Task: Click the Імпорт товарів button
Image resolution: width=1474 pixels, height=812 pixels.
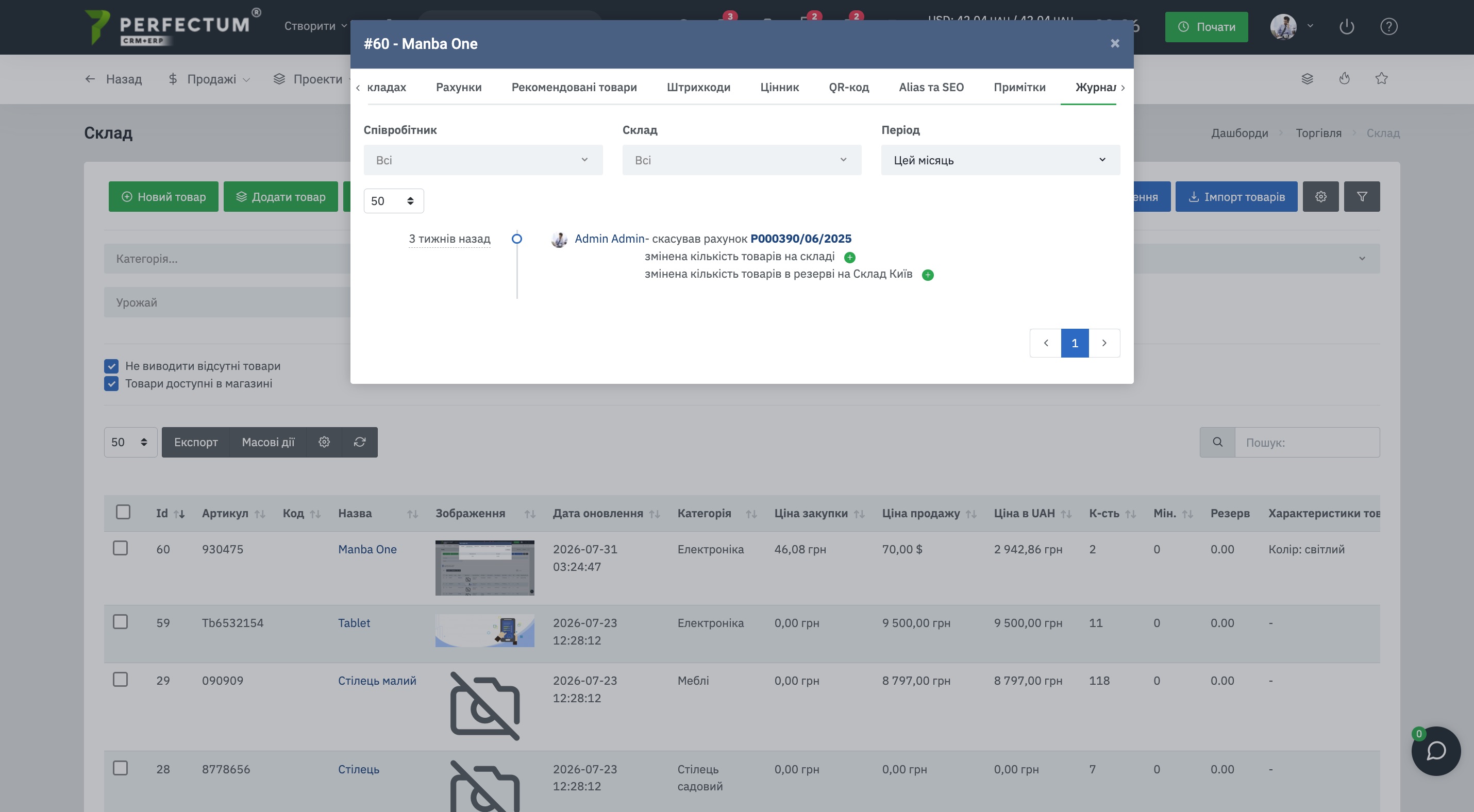Action: [x=1236, y=197]
